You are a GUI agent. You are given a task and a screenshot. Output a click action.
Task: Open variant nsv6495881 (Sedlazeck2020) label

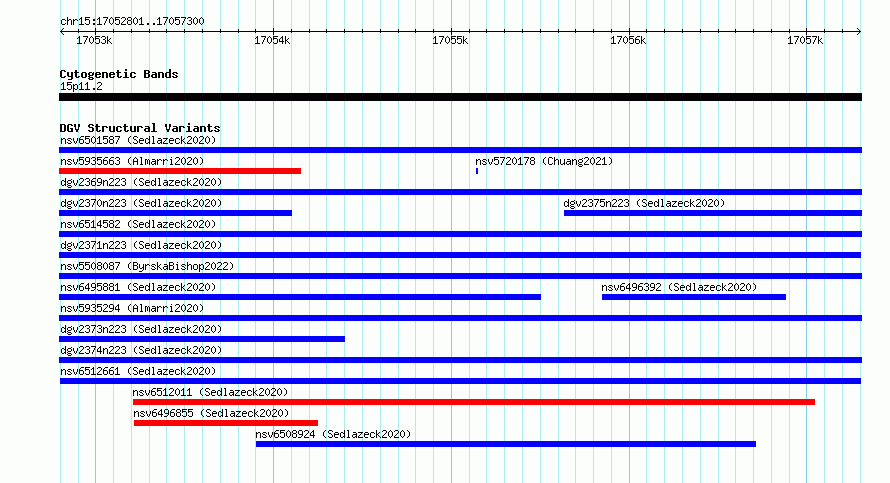[138, 287]
